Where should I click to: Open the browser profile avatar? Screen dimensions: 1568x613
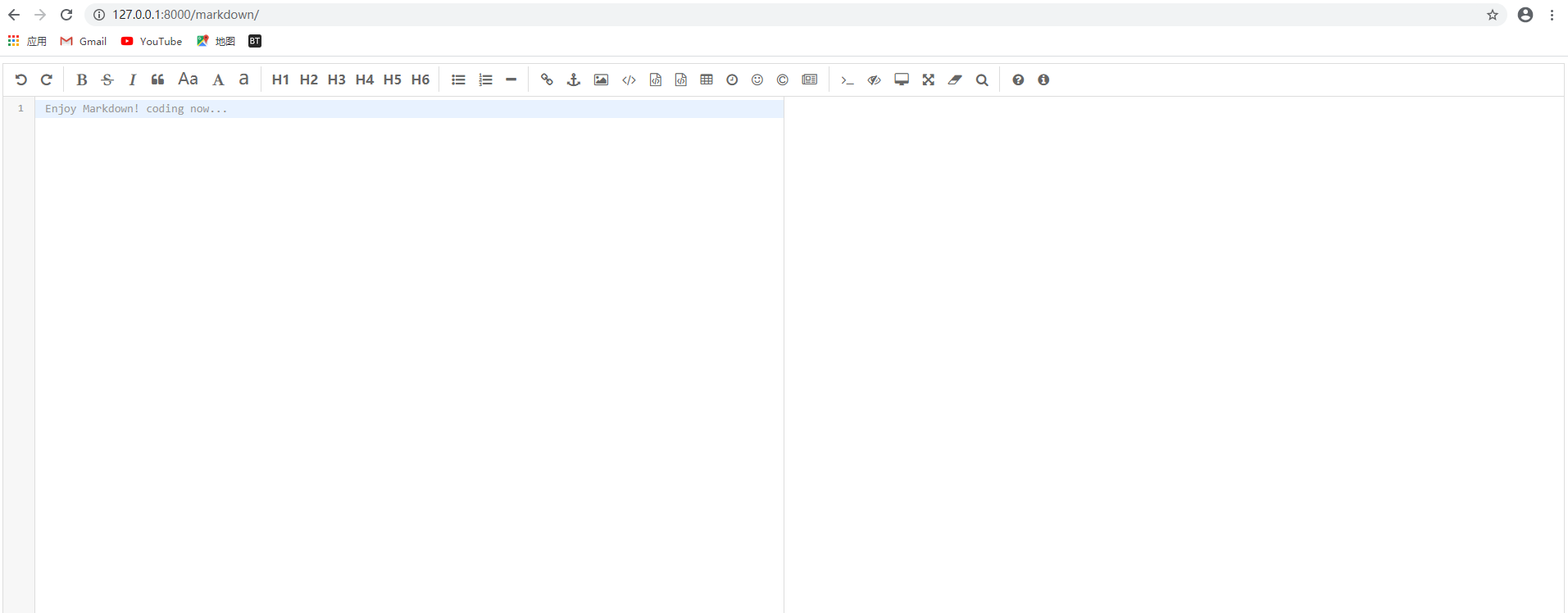click(1525, 15)
